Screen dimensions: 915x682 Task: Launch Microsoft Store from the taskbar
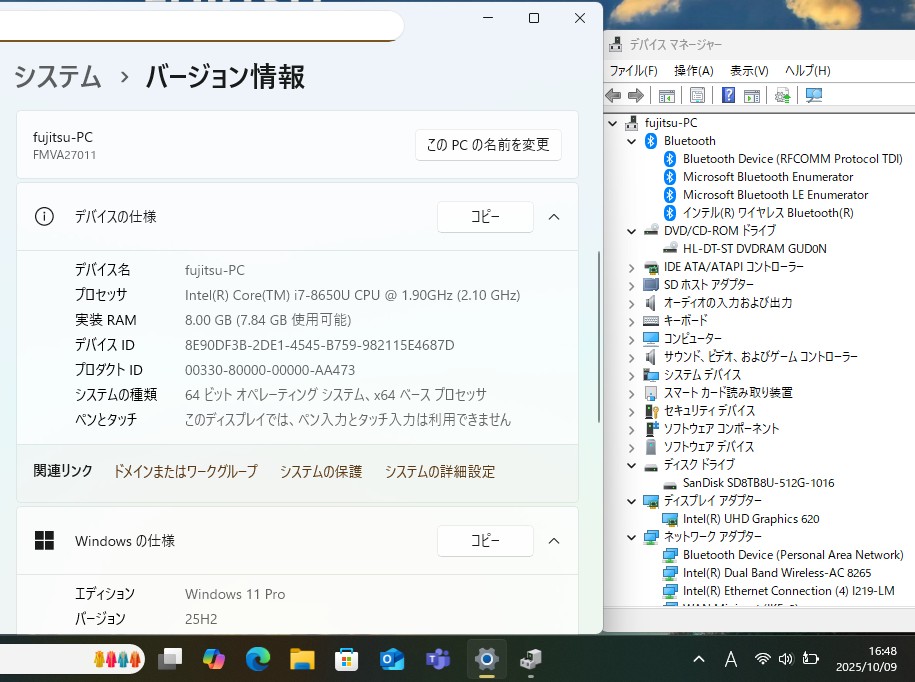point(346,659)
